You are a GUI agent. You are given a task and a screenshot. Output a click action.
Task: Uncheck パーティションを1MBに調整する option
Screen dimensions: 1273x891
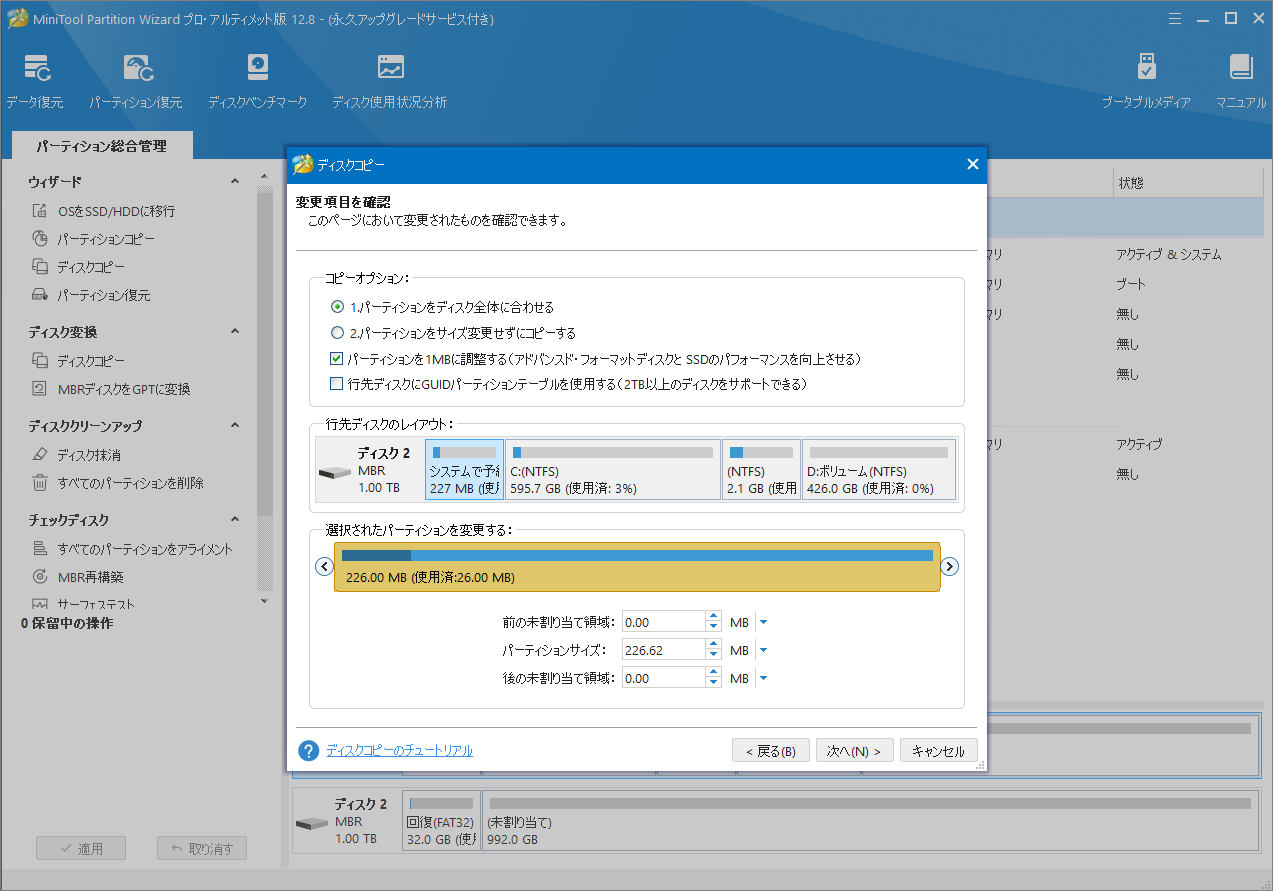pos(337,358)
